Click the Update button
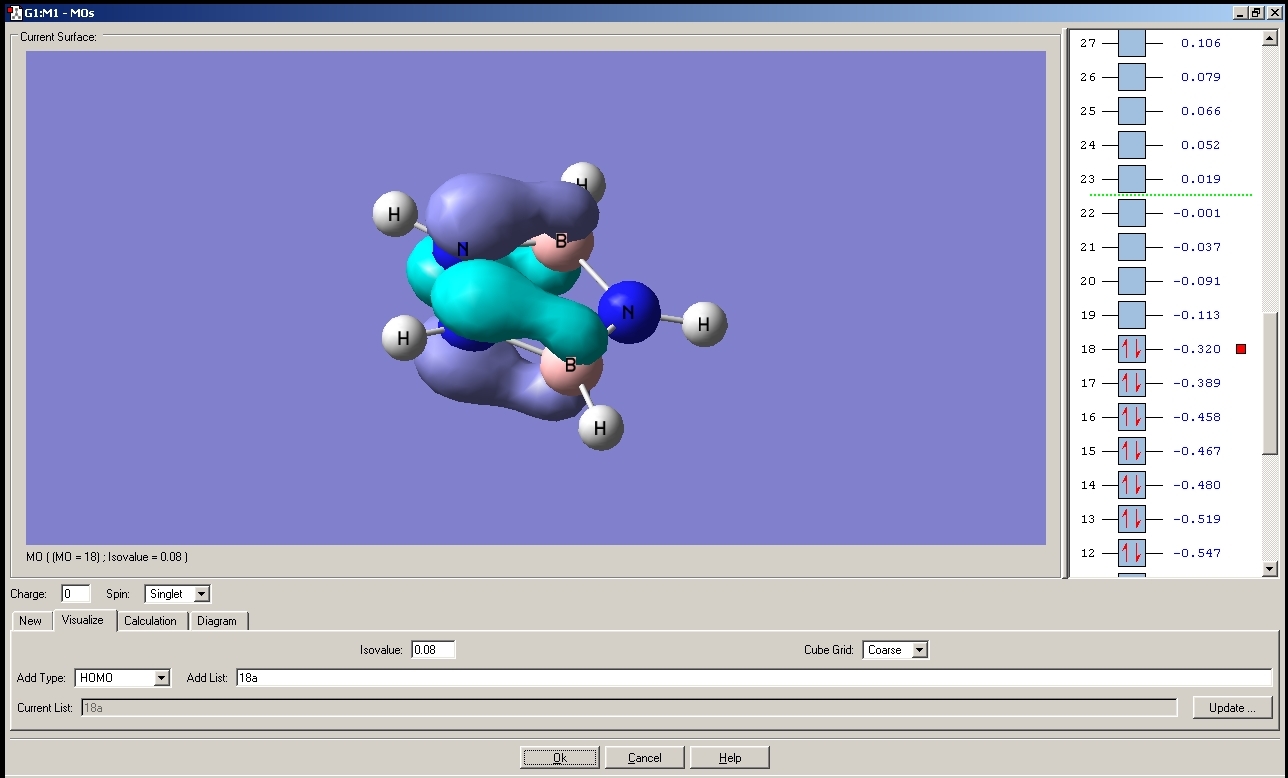 click(1232, 707)
